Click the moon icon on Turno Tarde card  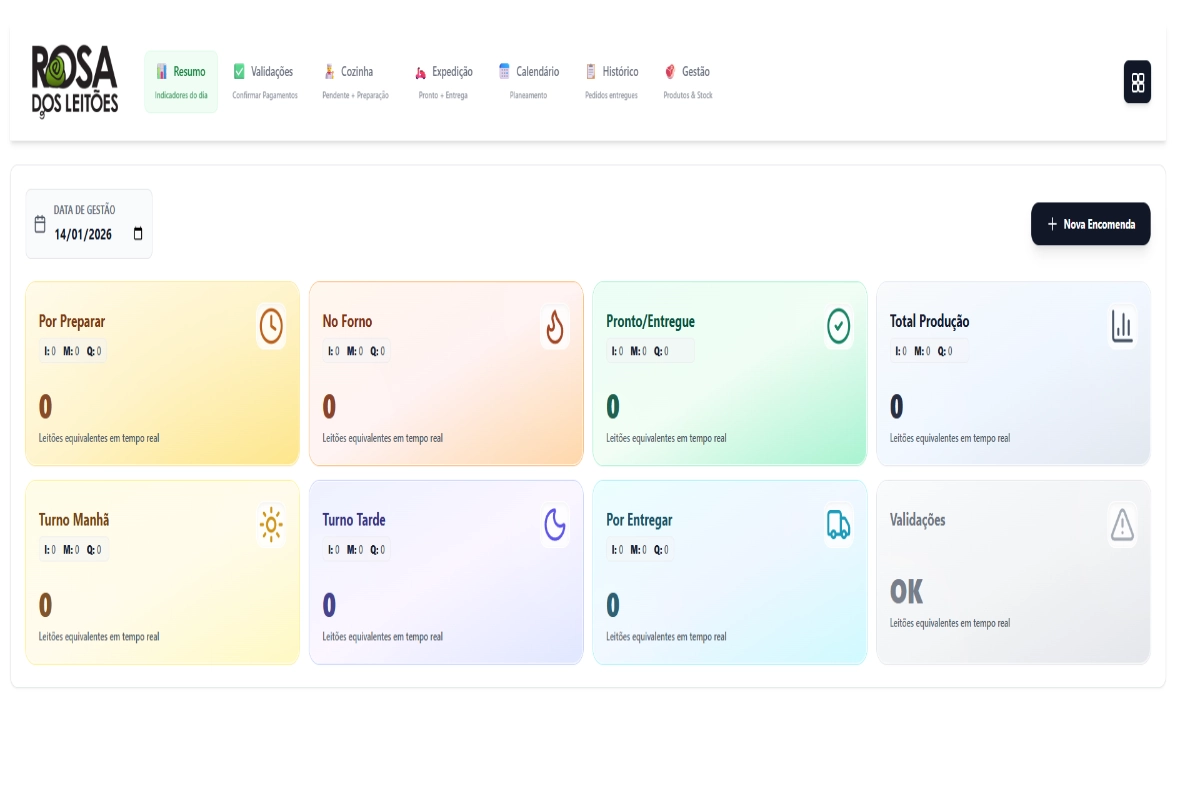(x=555, y=524)
